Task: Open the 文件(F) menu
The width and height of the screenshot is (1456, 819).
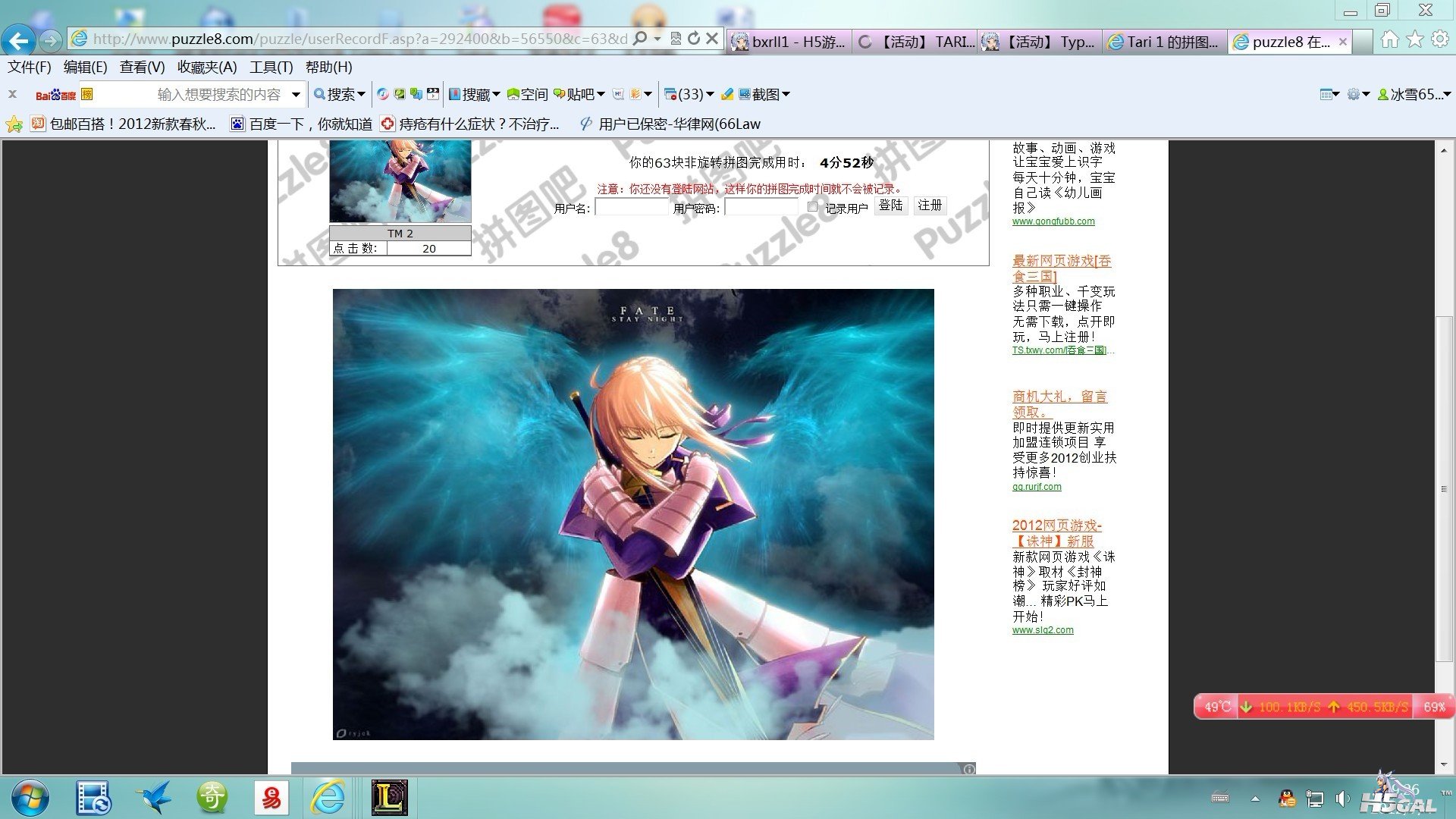Action: coord(30,67)
